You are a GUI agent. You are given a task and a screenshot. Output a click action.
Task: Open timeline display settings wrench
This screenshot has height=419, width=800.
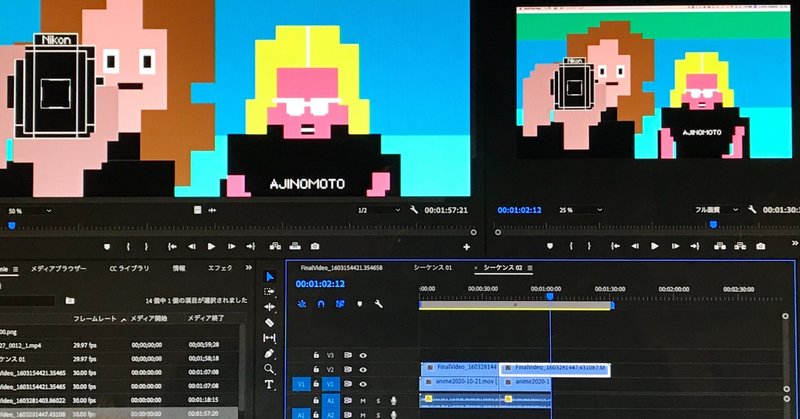click(x=379, y=304)
